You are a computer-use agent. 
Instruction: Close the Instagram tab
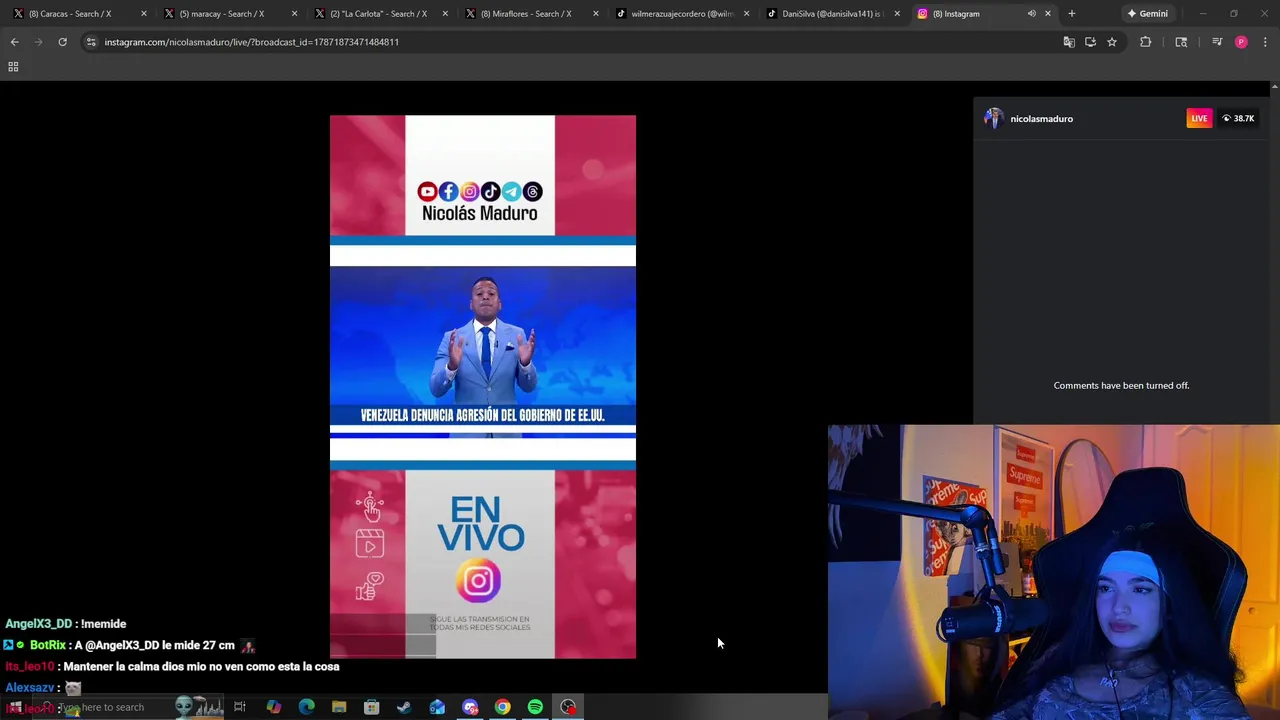[1048, 14]
